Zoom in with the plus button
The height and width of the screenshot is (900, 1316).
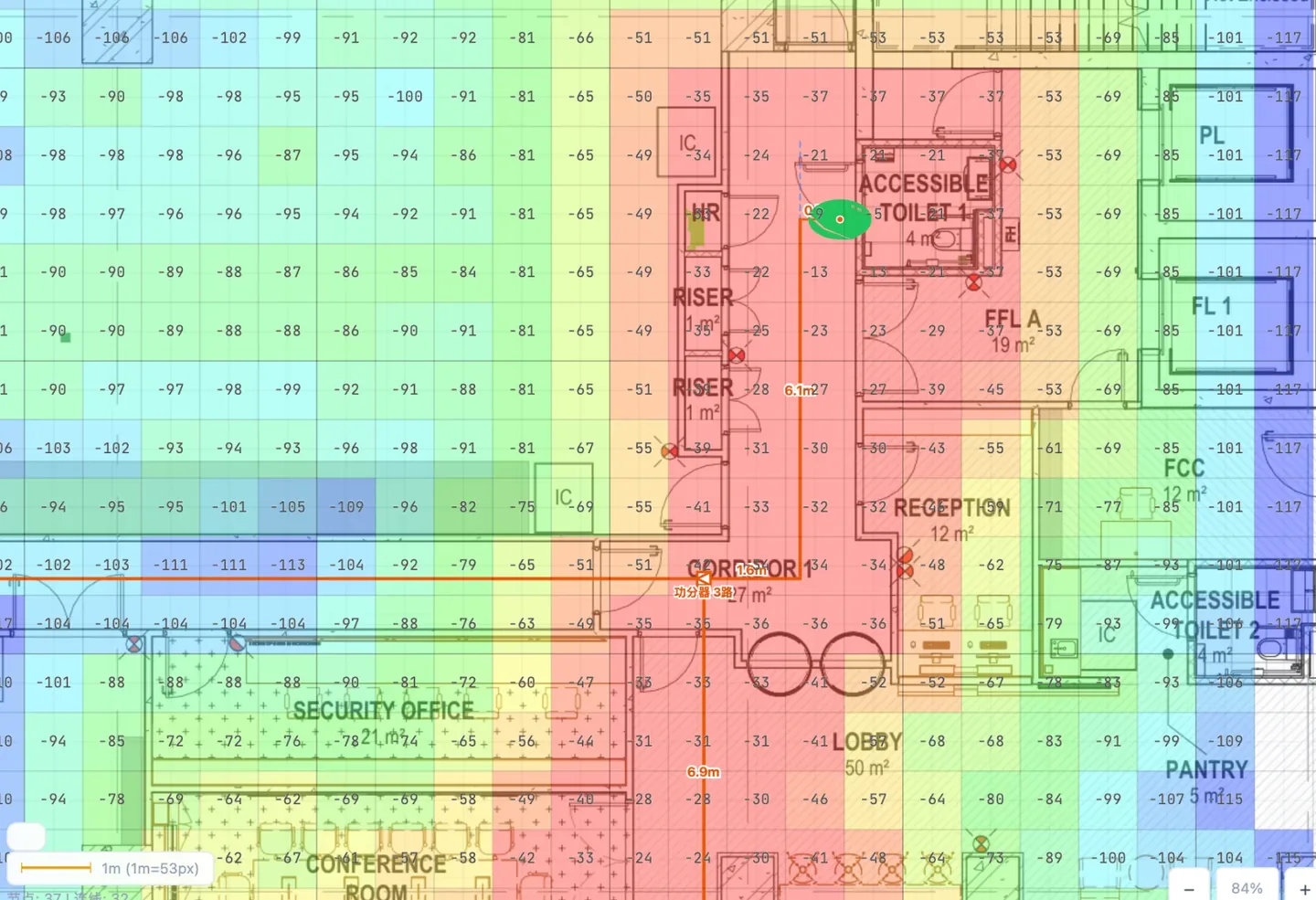tap(1304, 888)
